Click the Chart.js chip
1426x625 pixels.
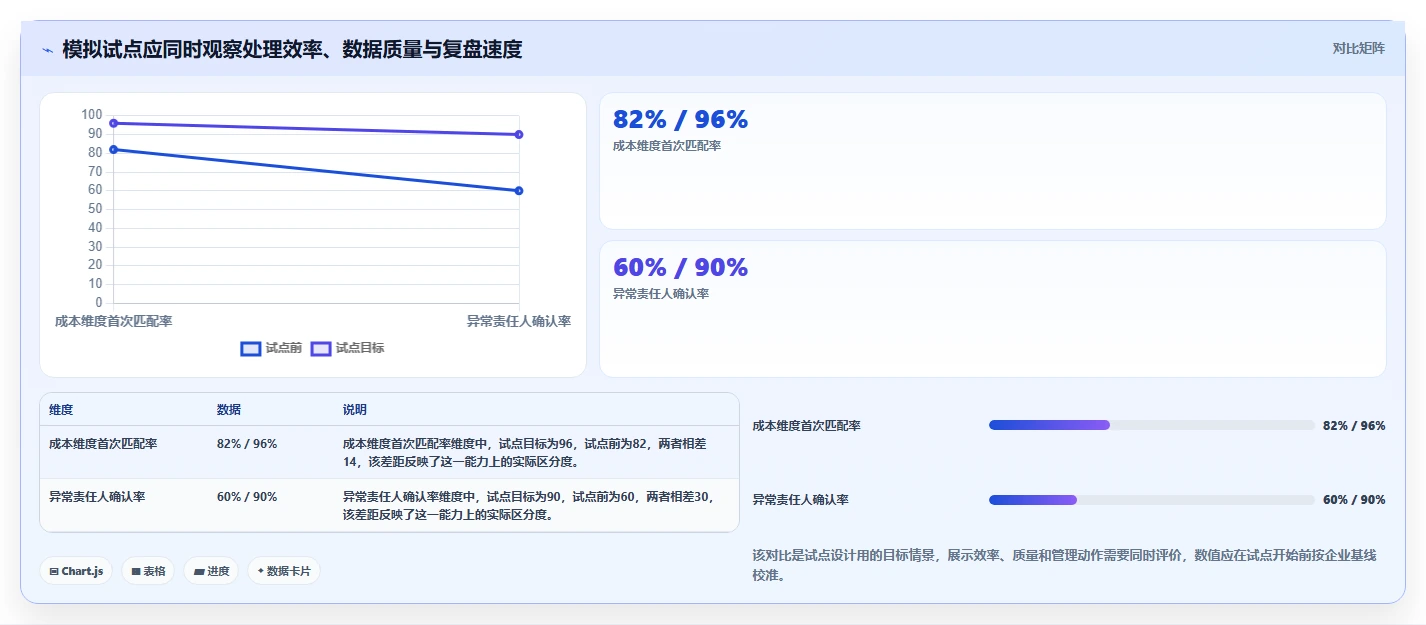click(x=76, y=571)
